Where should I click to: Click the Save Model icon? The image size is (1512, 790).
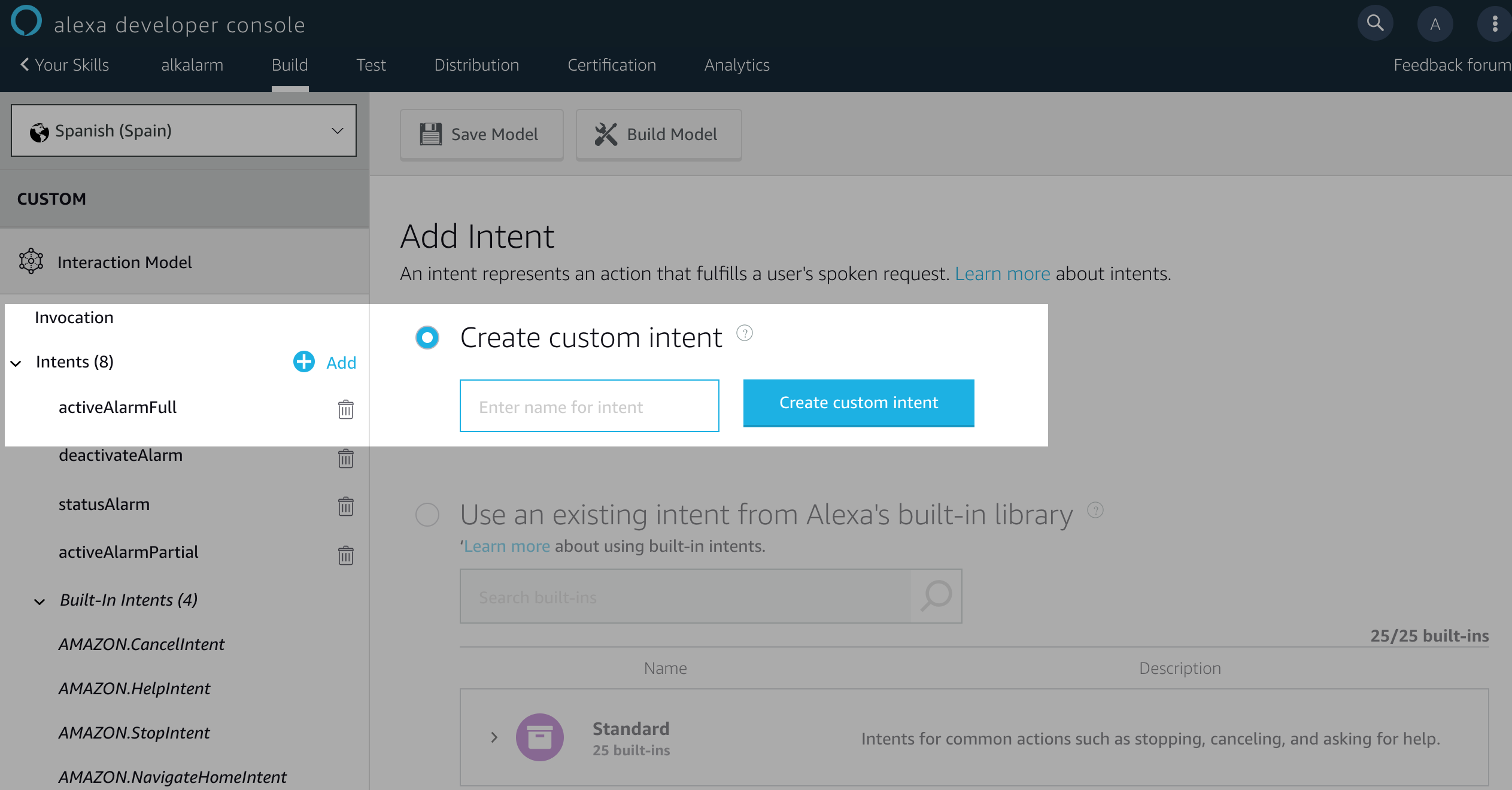pyautogui.click(x=432, y=133)
